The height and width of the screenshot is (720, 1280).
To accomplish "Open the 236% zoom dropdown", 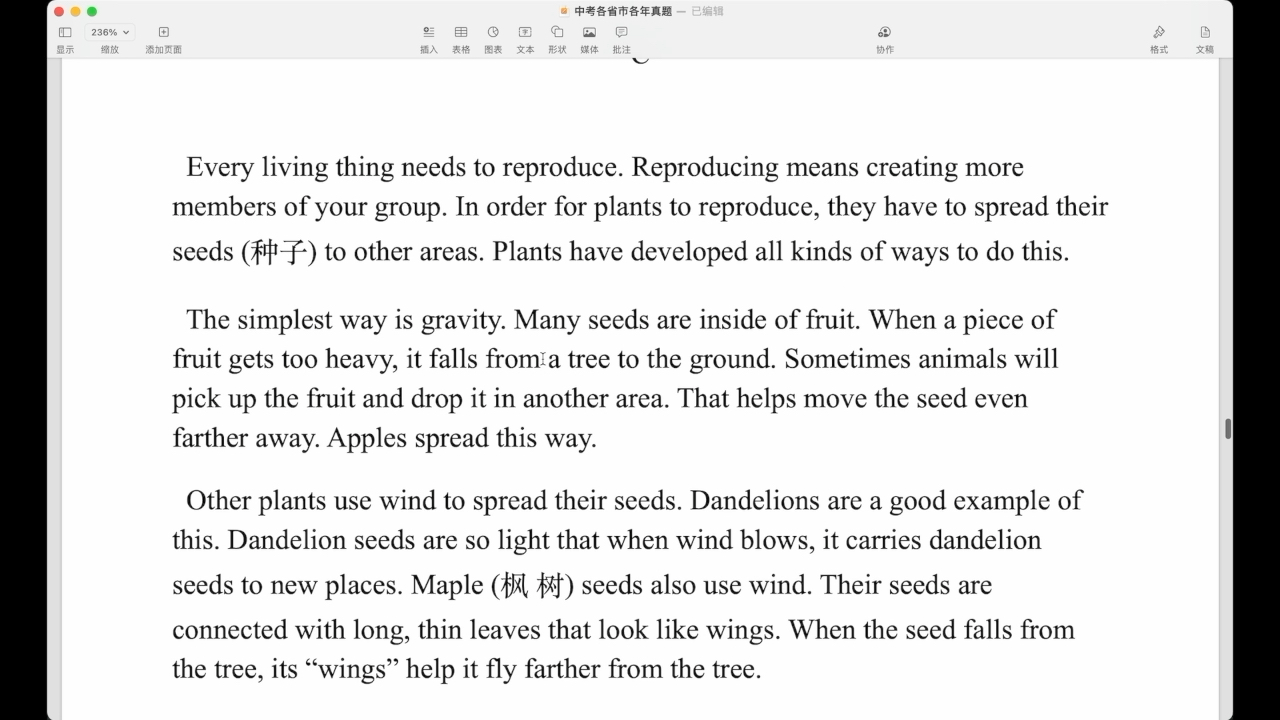I will [x=110, y=32].
